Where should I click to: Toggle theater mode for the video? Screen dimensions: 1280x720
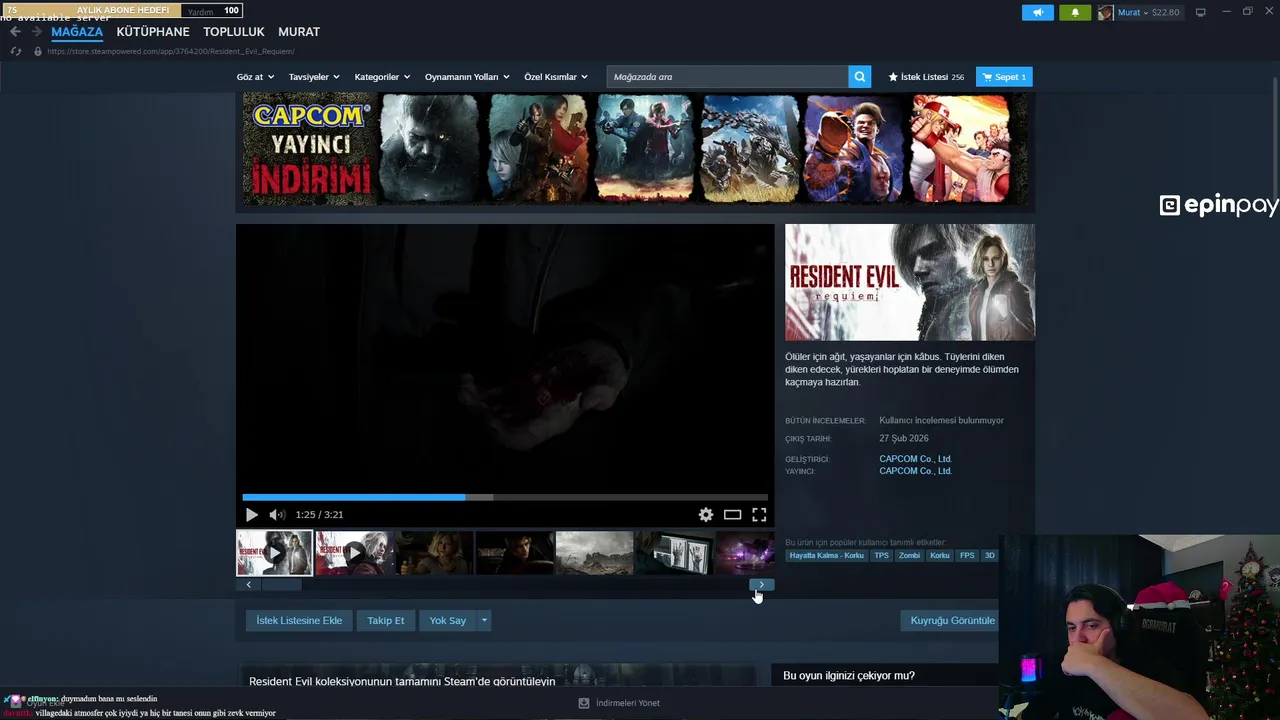tap(732, 515)
